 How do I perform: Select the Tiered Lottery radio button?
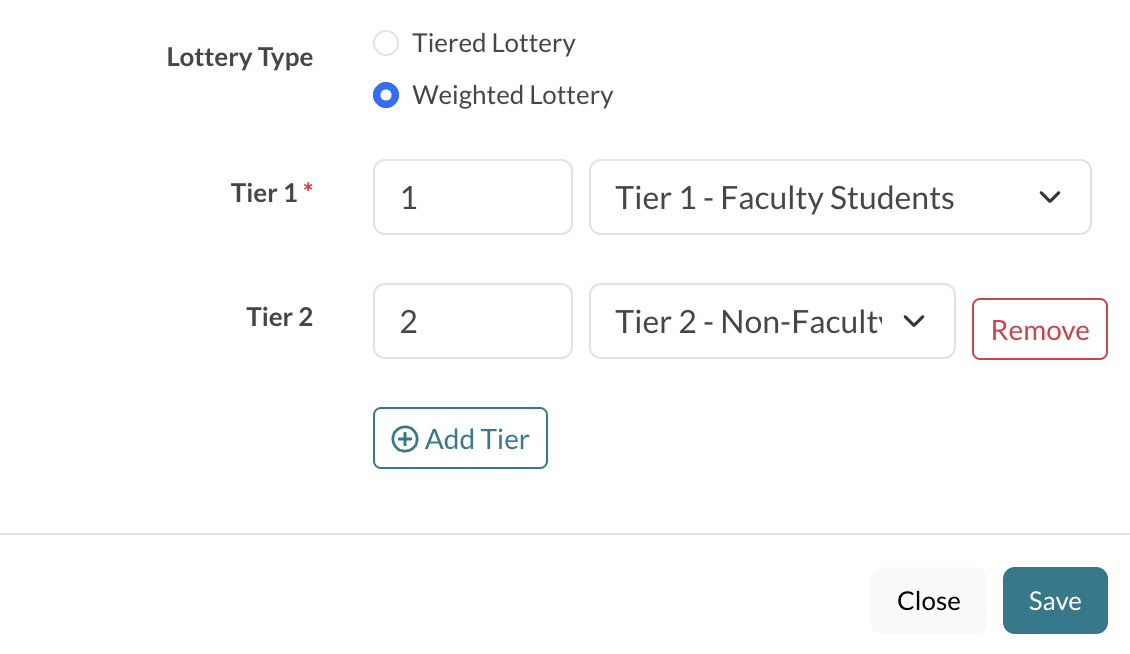(x=385, y=43)
